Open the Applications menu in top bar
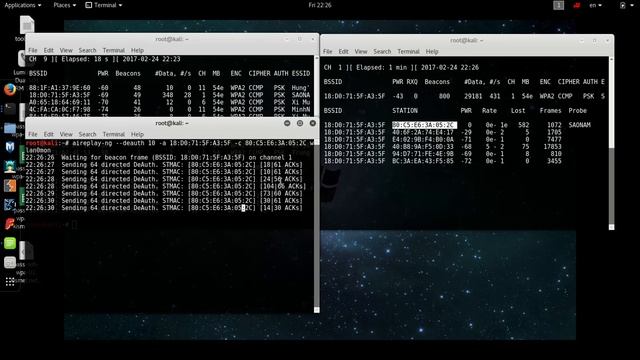The height and width of the screenshot is (360, 640). point(23,5)
